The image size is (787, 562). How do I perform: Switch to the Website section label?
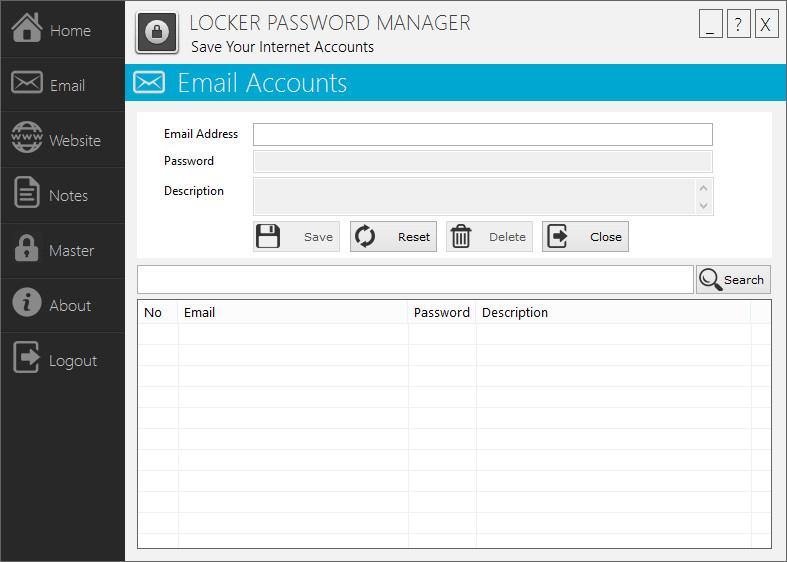click(75, 140)
